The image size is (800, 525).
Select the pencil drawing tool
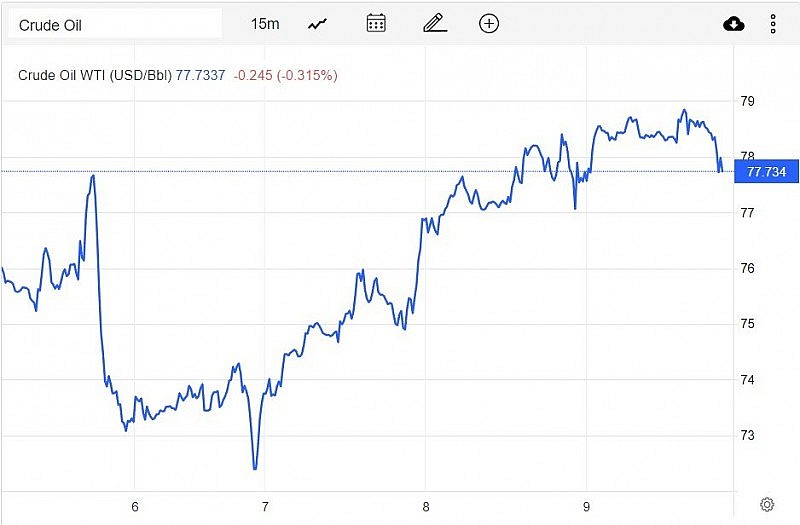(x=433, y=24)
